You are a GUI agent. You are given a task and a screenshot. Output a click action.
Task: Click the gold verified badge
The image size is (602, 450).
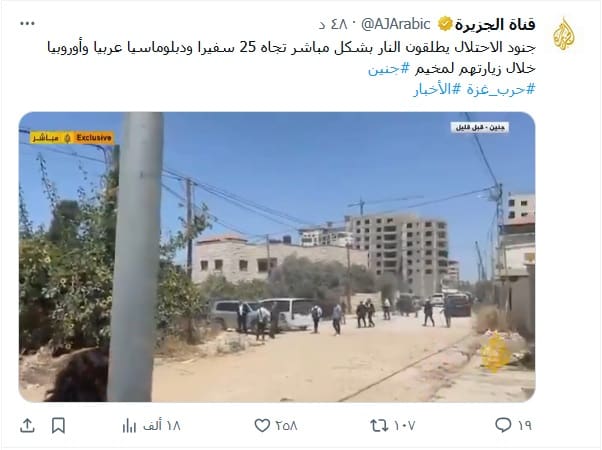[445, 24]
